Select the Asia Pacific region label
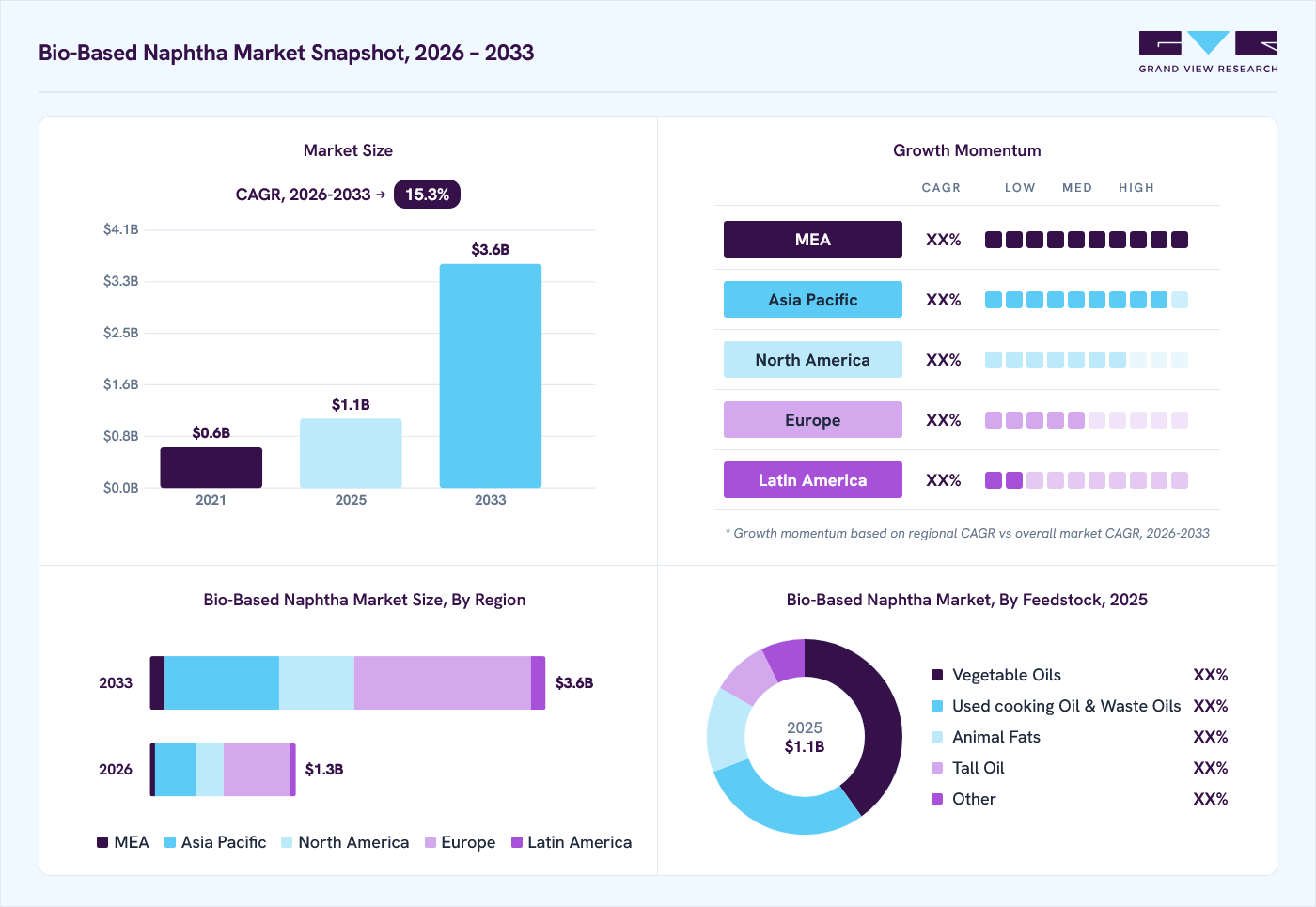The width and height of the screenshot is (1316, 907). pyautogui.click(x=813, y=300)
